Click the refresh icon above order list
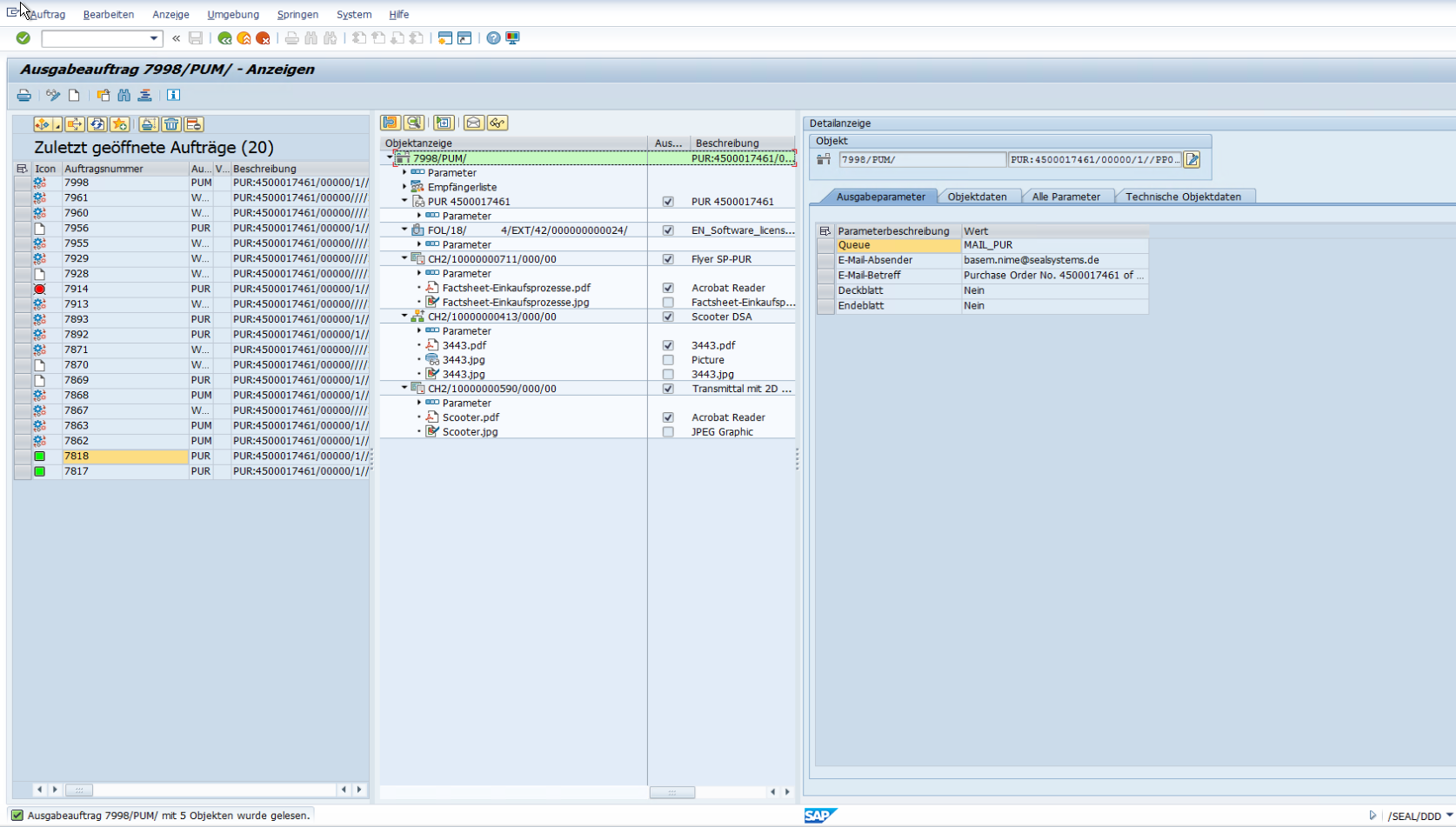 coord(97,124)
